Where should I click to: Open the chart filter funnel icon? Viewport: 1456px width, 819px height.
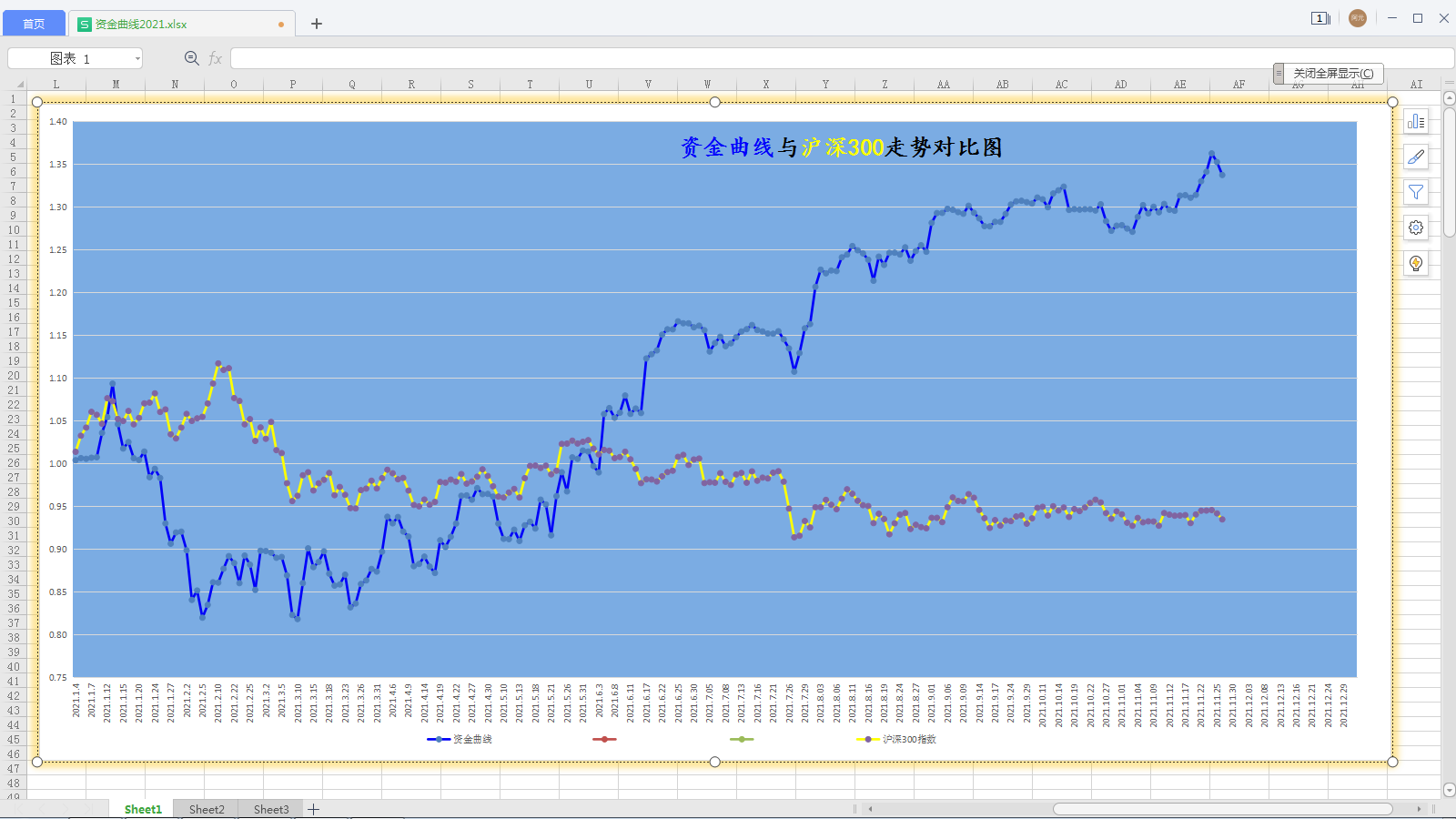click(x=1416, y=192)
